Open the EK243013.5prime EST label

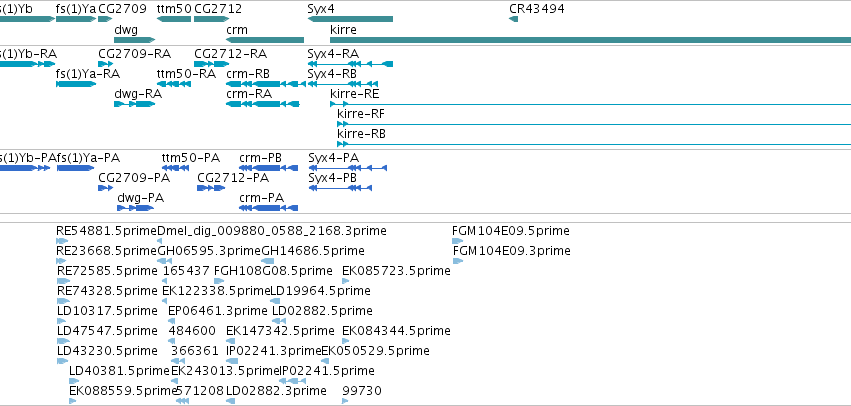coord(225,371)
